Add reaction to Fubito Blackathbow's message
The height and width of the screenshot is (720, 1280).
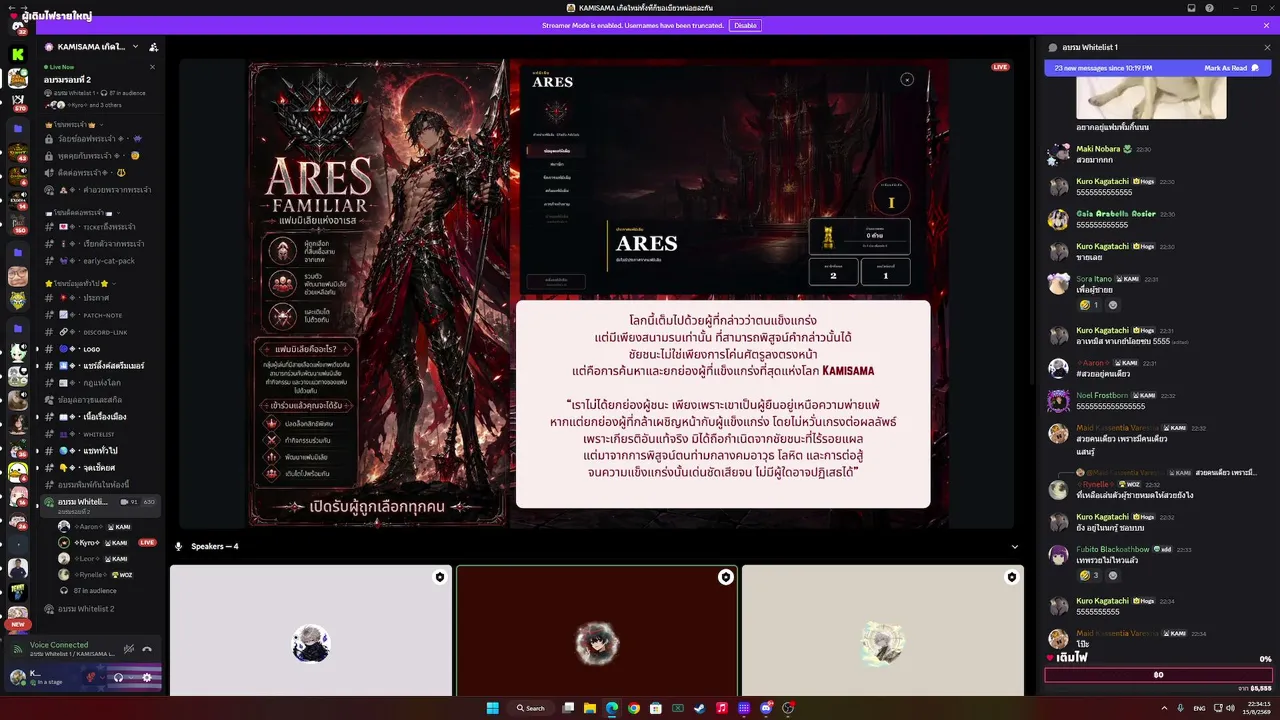(x=1113, y=575)
